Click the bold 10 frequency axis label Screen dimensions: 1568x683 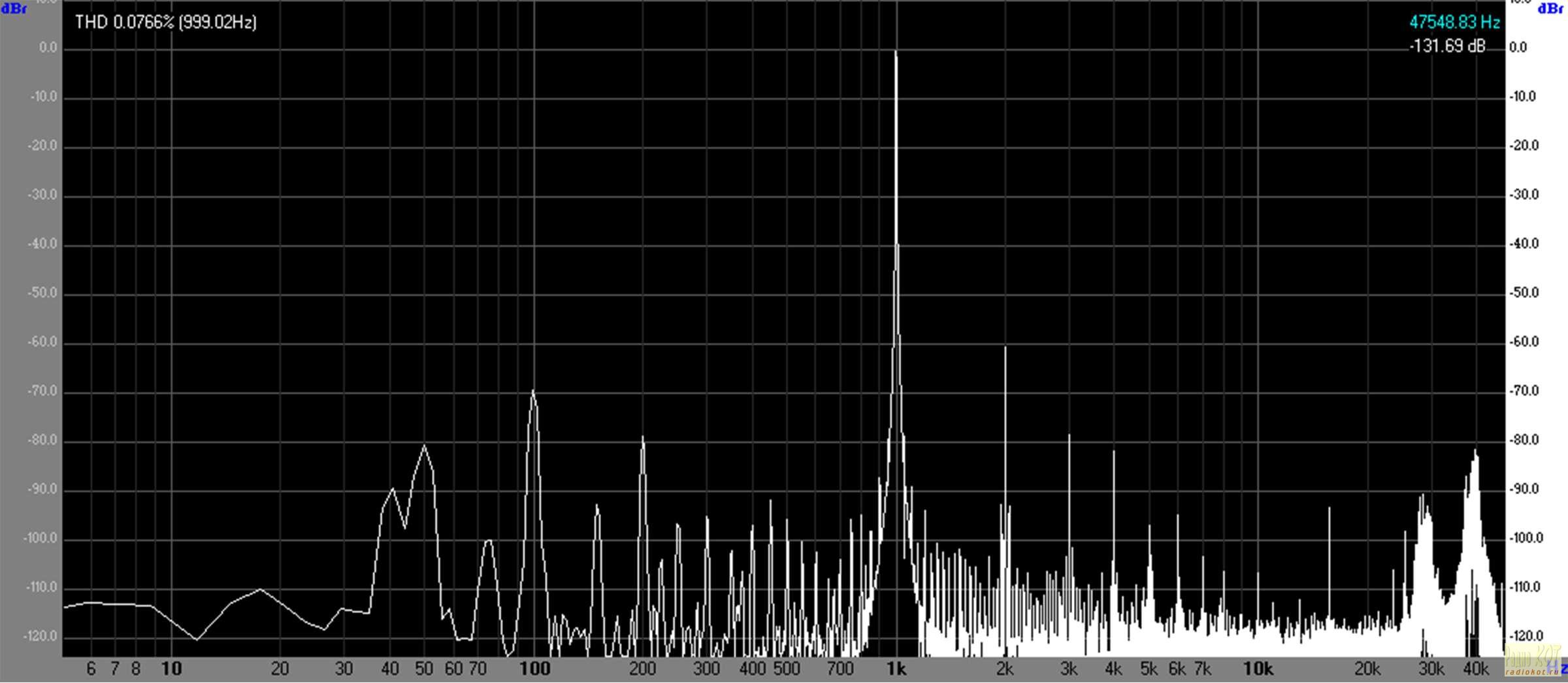(171, 669)
